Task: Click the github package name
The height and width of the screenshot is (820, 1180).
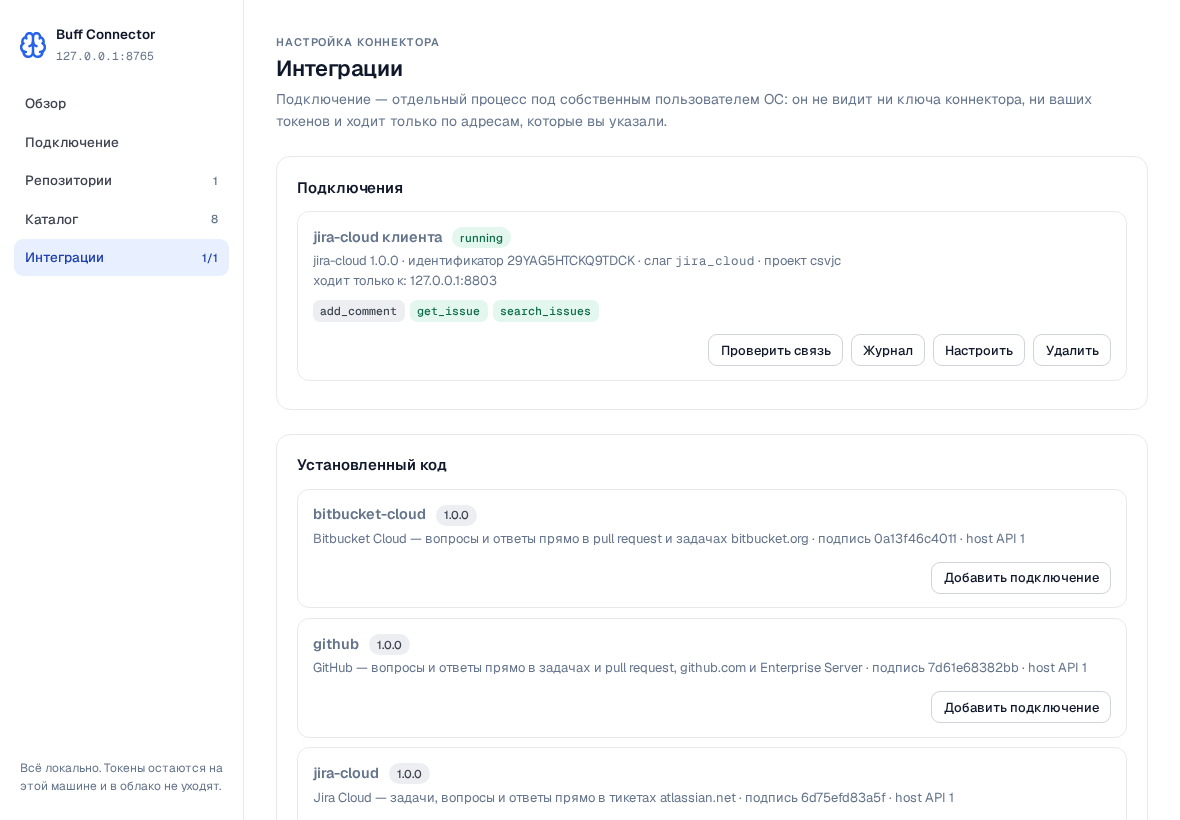Action: tap(336, 644)
